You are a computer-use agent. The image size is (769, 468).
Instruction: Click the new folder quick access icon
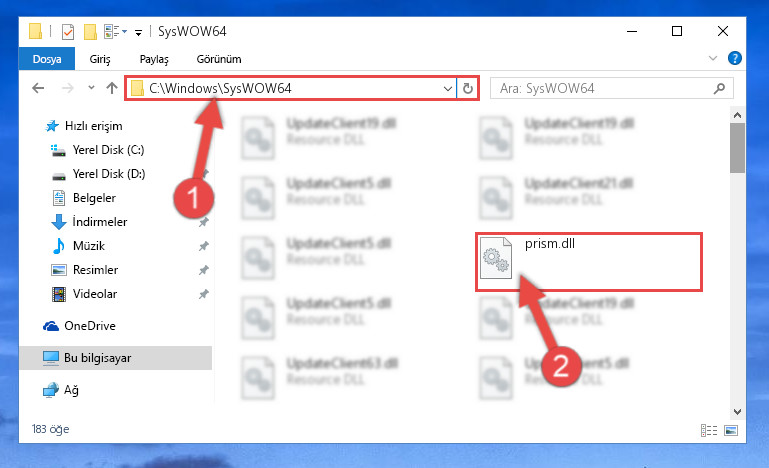(90, 32)
